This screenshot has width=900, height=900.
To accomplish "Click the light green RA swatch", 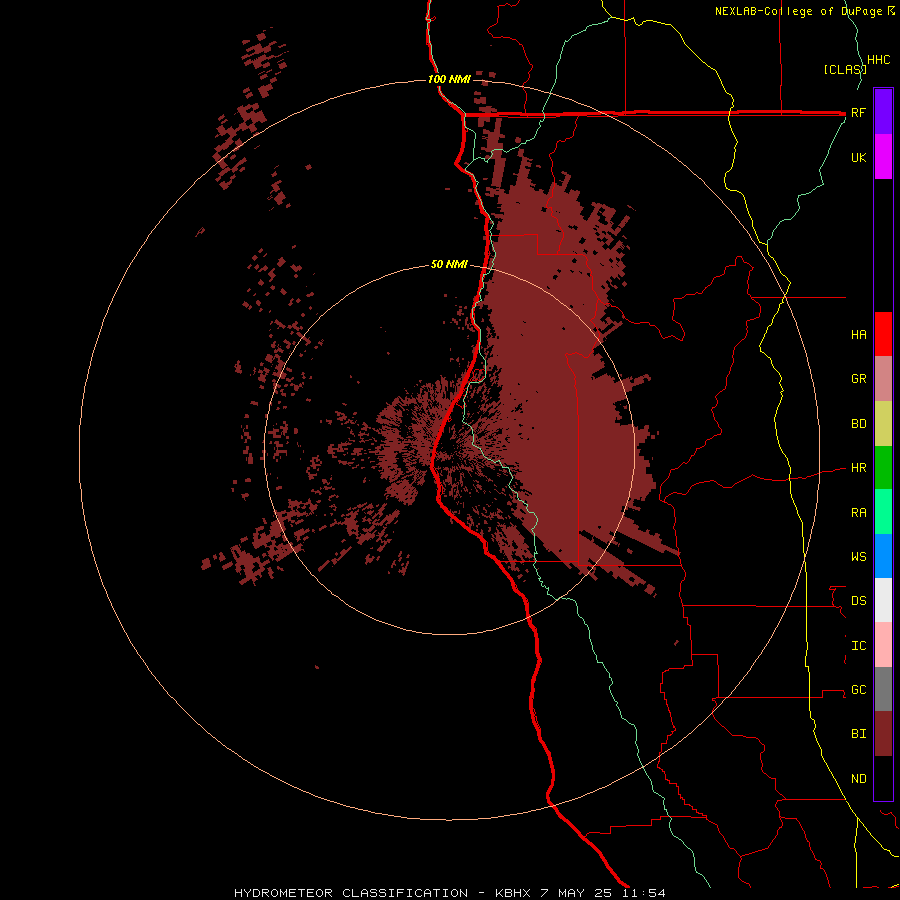I will pos(883,512).
